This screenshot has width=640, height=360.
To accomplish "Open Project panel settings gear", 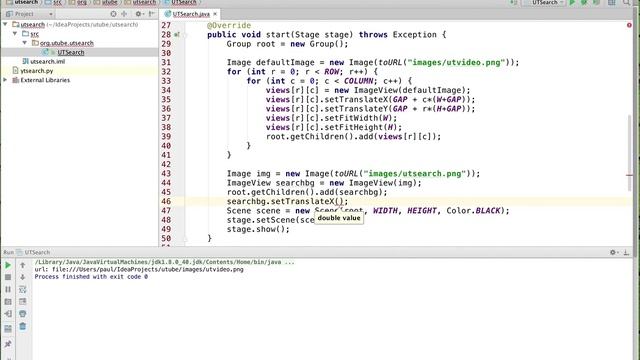I will point(139,14).
